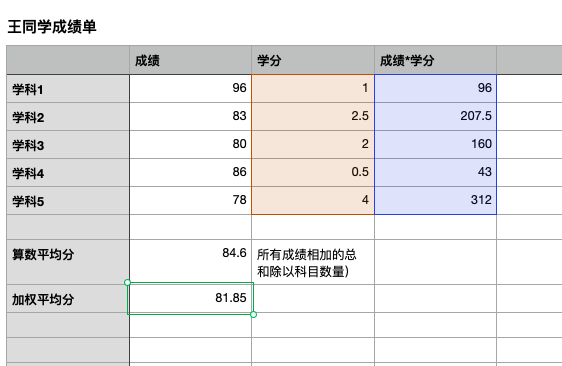
Task: Select 学科4 credit cell 0.5
Action: [x=313, y=172]
